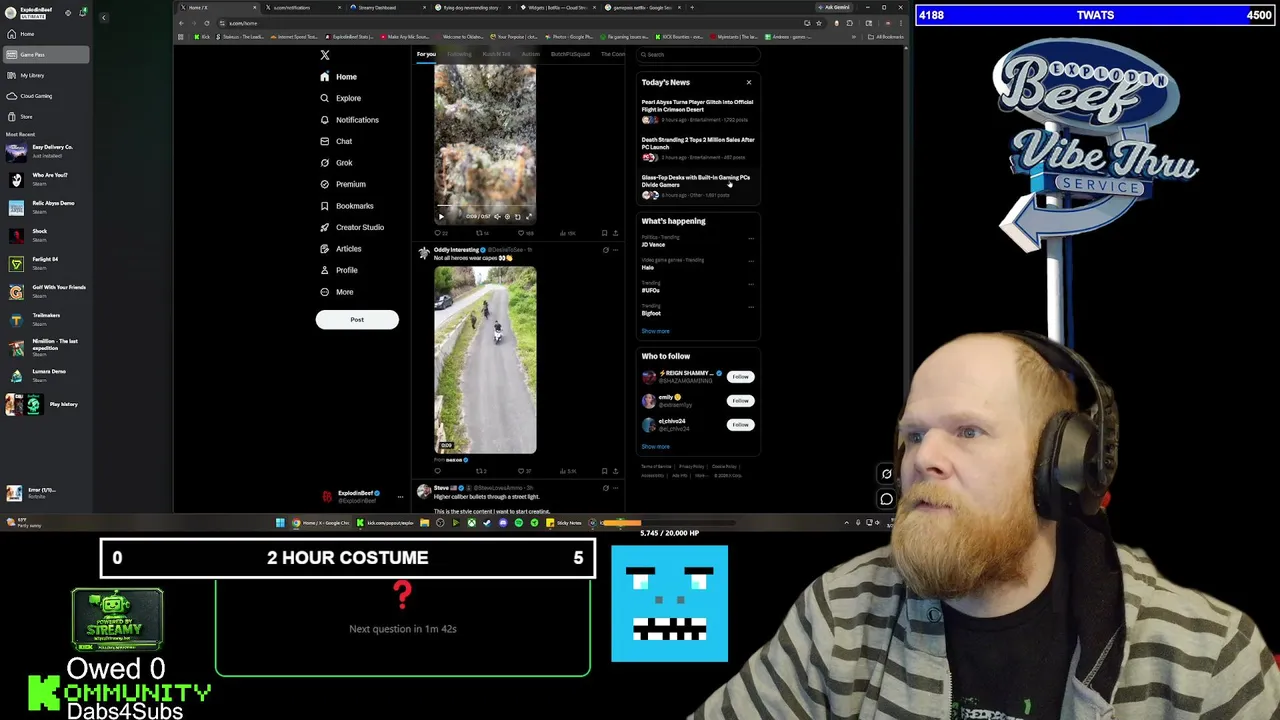Open the Spotify icon in taskbar
Image resolution: width=1280 pixels, height=720 pixels.
point(518,523)
